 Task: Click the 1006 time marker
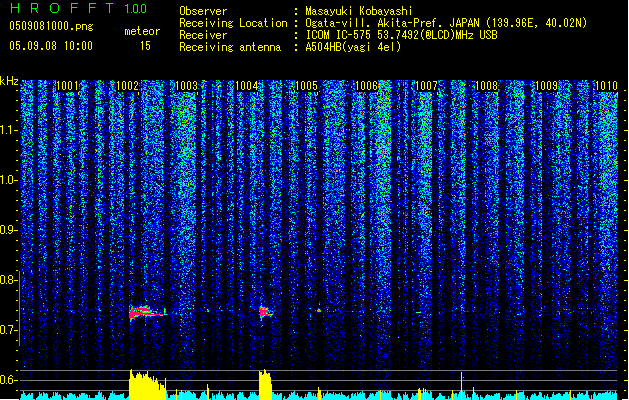coord(366,86)
